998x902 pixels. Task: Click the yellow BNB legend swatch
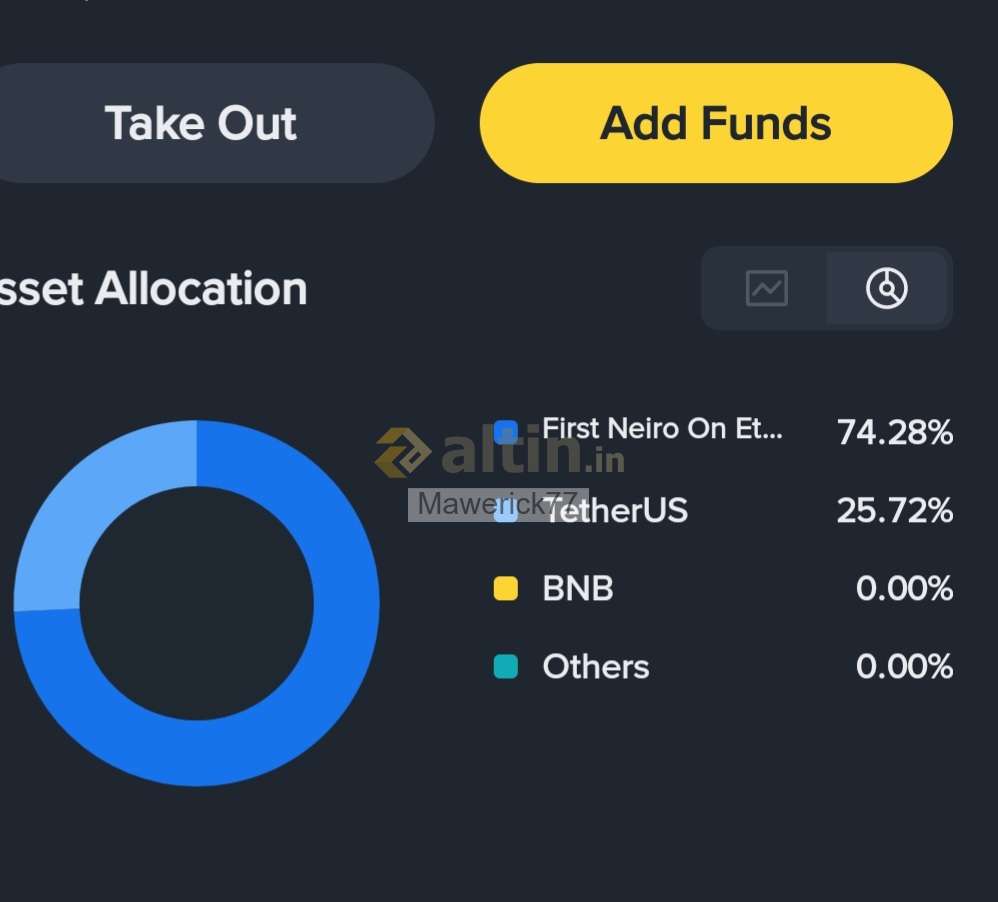click(x=506, y=589)
